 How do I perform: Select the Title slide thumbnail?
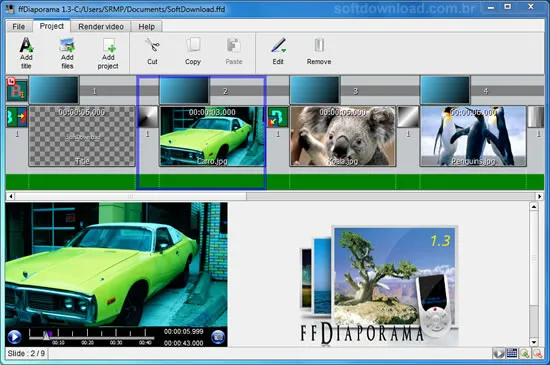82,136
